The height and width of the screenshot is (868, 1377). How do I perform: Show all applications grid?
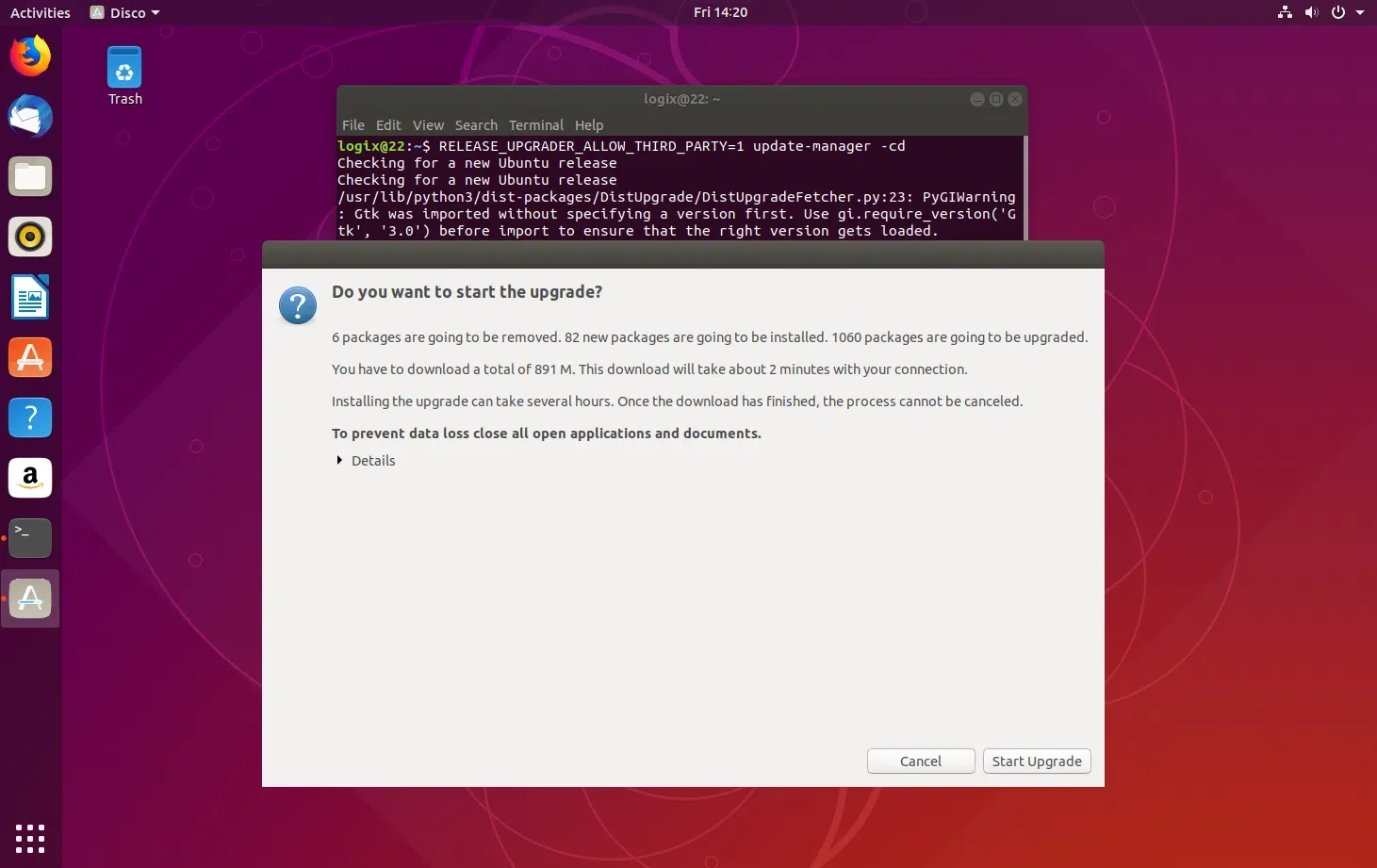tap(29, 838)
